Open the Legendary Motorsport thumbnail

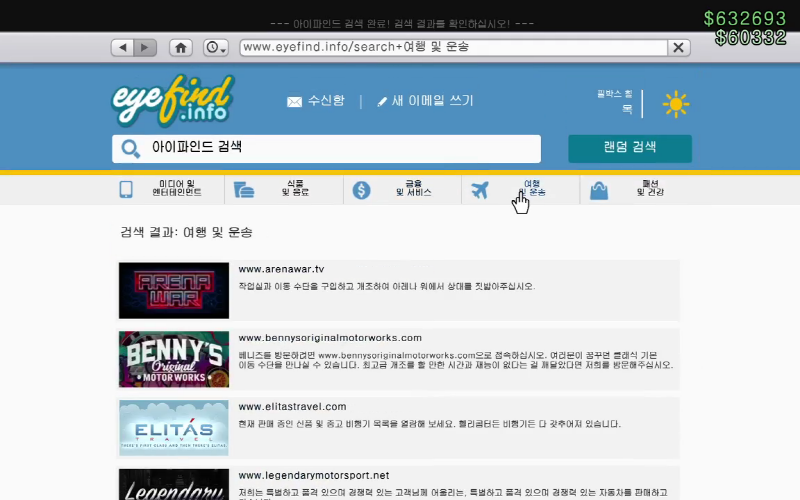174,484
